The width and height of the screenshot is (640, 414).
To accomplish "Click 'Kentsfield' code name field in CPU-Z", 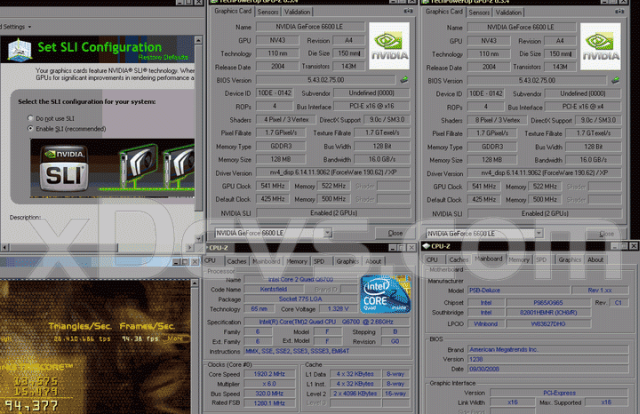I will [273, 289].
